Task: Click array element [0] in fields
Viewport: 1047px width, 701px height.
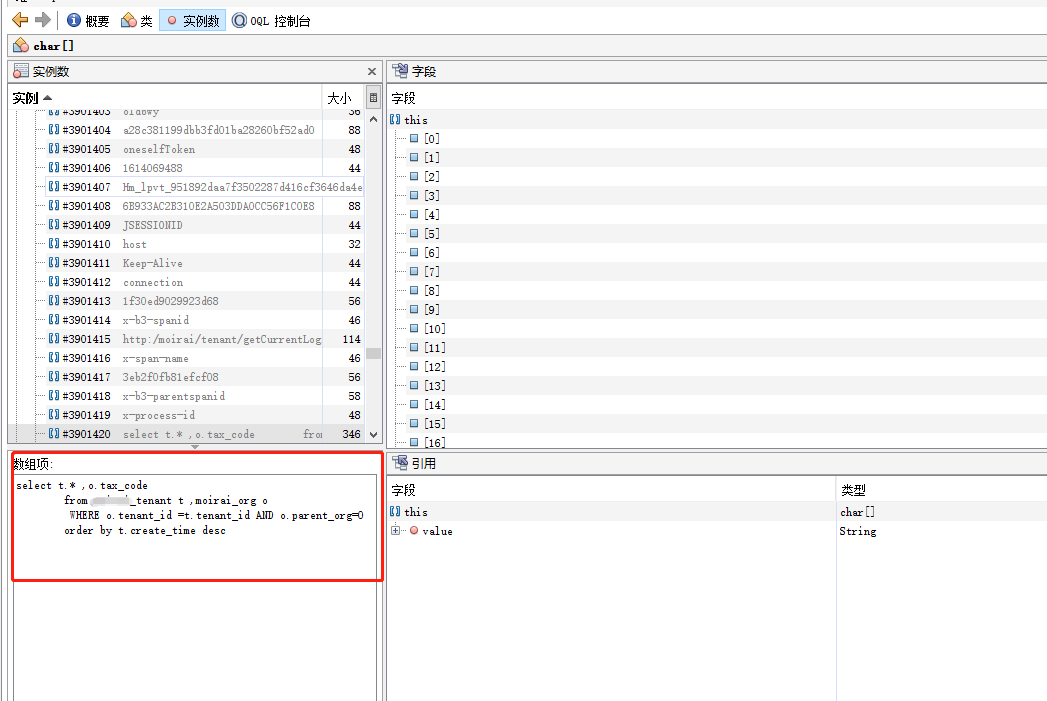Action: pos(431,139)
